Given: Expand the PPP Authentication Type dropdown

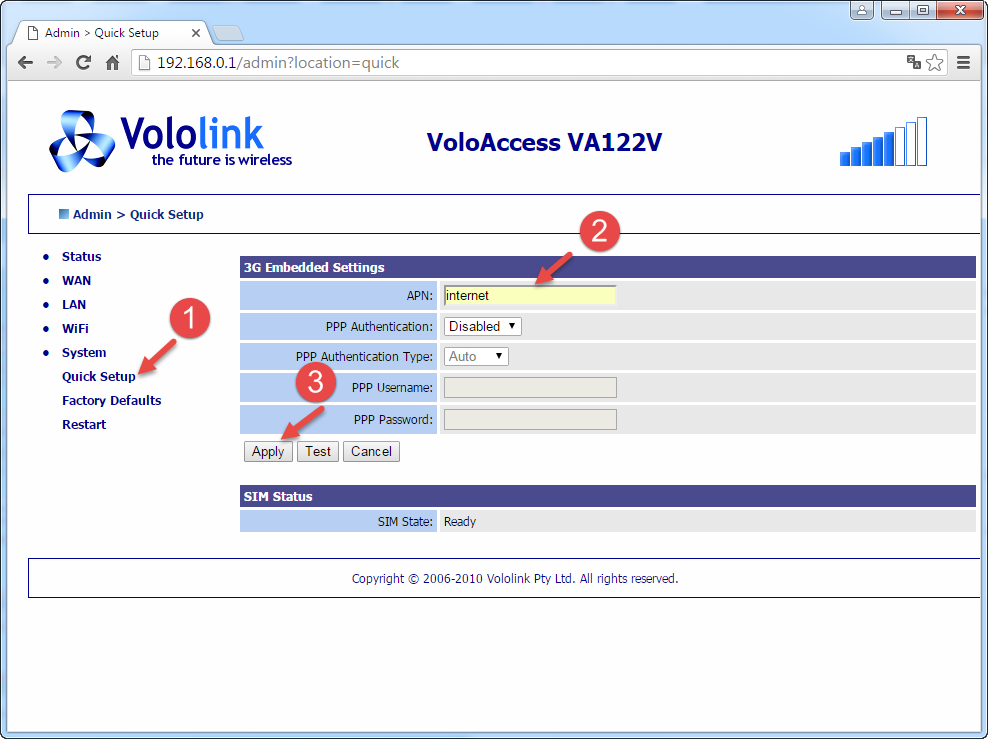Looking at the screenshot, I should tap(476, 356).
